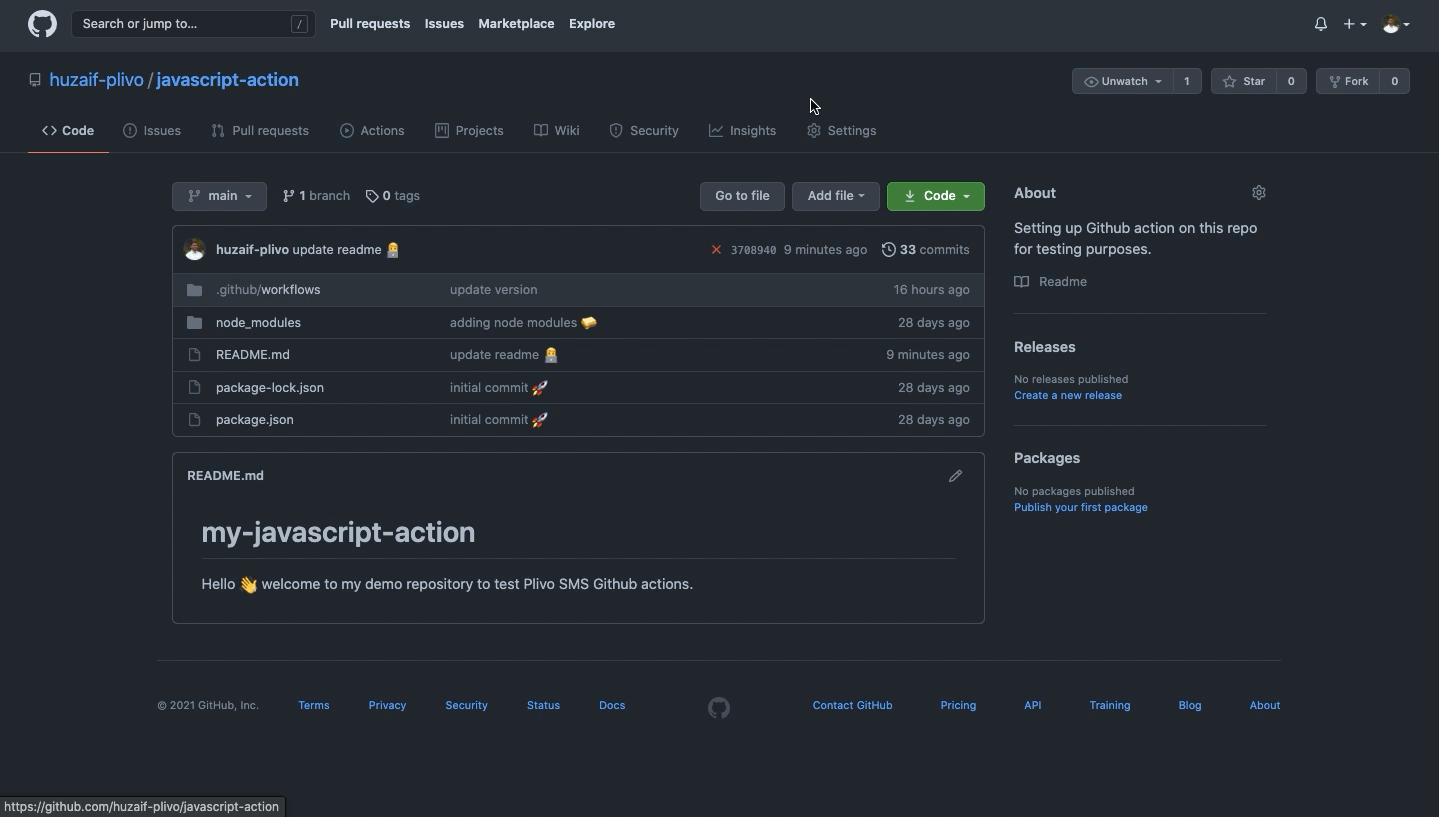Click the footer GitHub logo

(719, 708)
